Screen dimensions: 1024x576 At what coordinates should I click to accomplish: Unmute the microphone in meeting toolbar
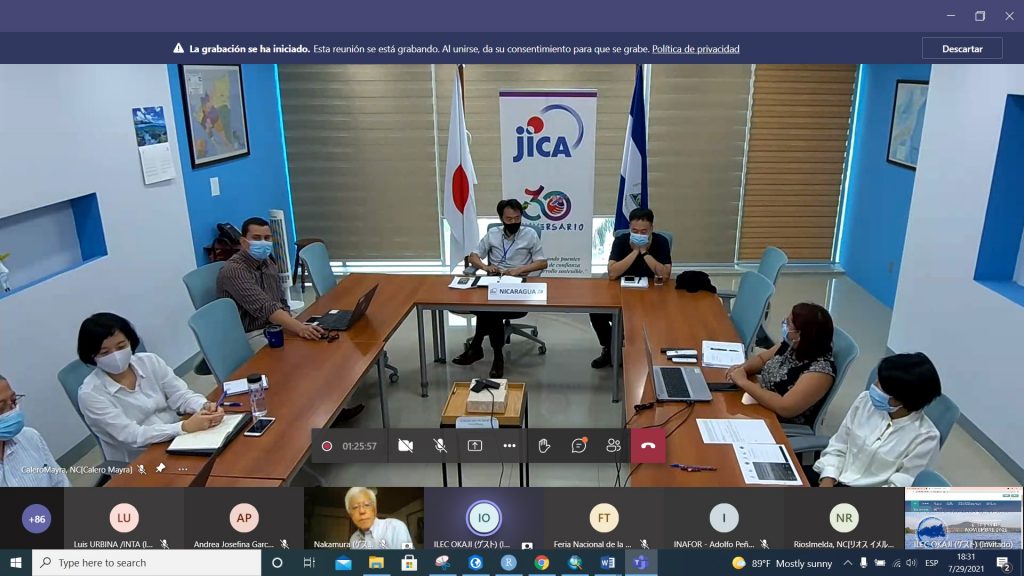click(x=440, y=446)
